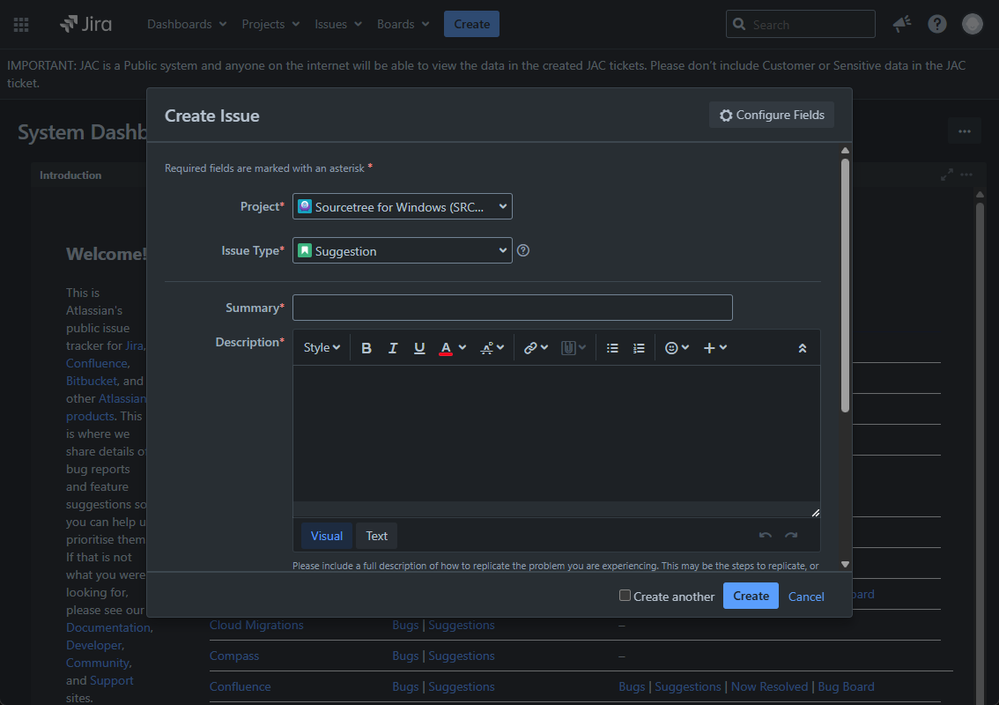Screen dimensions: 999x705
Task: Open the Project dropdown
Action: click(402, 206)
